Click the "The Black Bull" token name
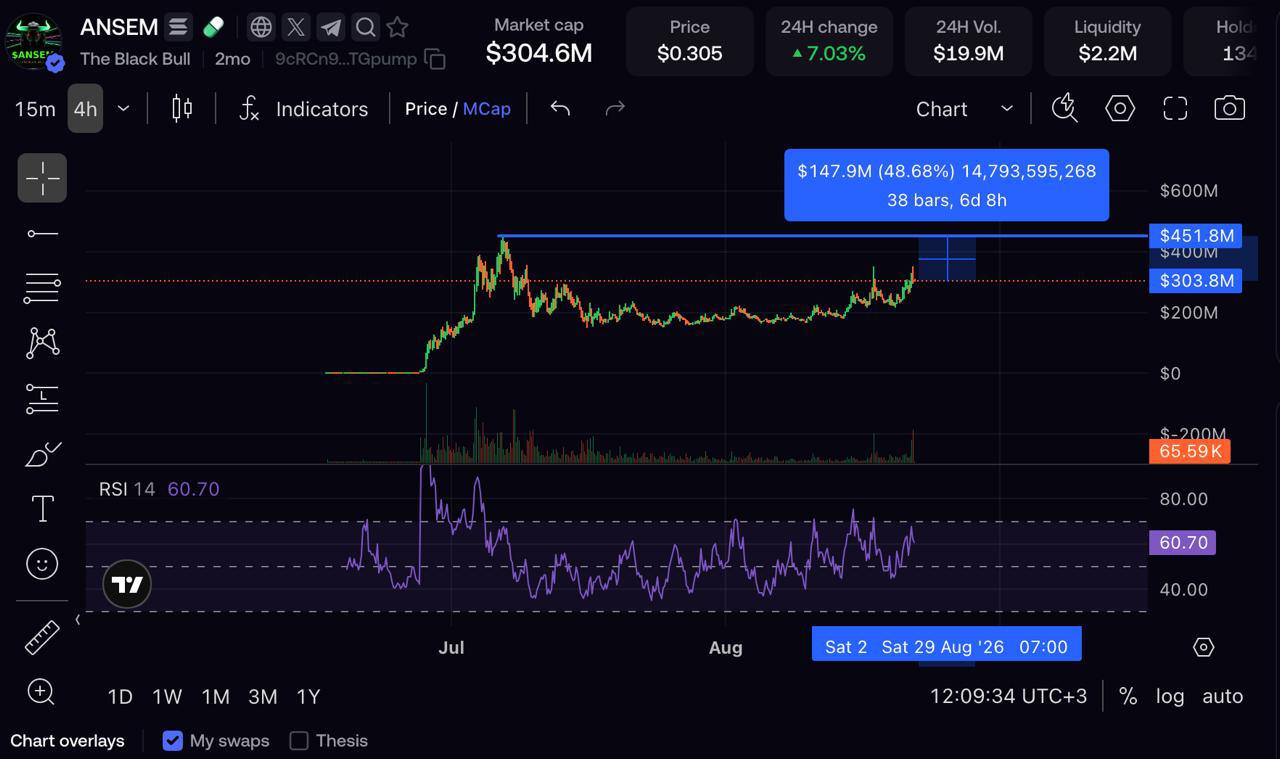The image size is (1280, 759). tap(135, 59)
